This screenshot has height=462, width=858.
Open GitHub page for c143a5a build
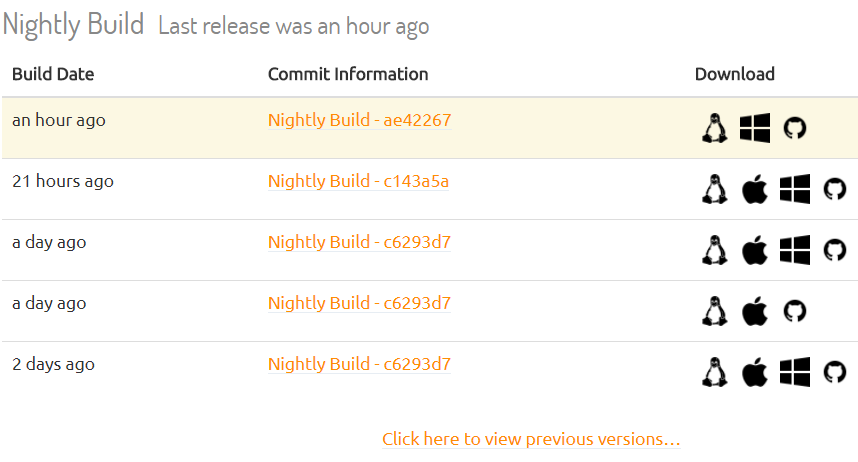(x=834, y=189)
